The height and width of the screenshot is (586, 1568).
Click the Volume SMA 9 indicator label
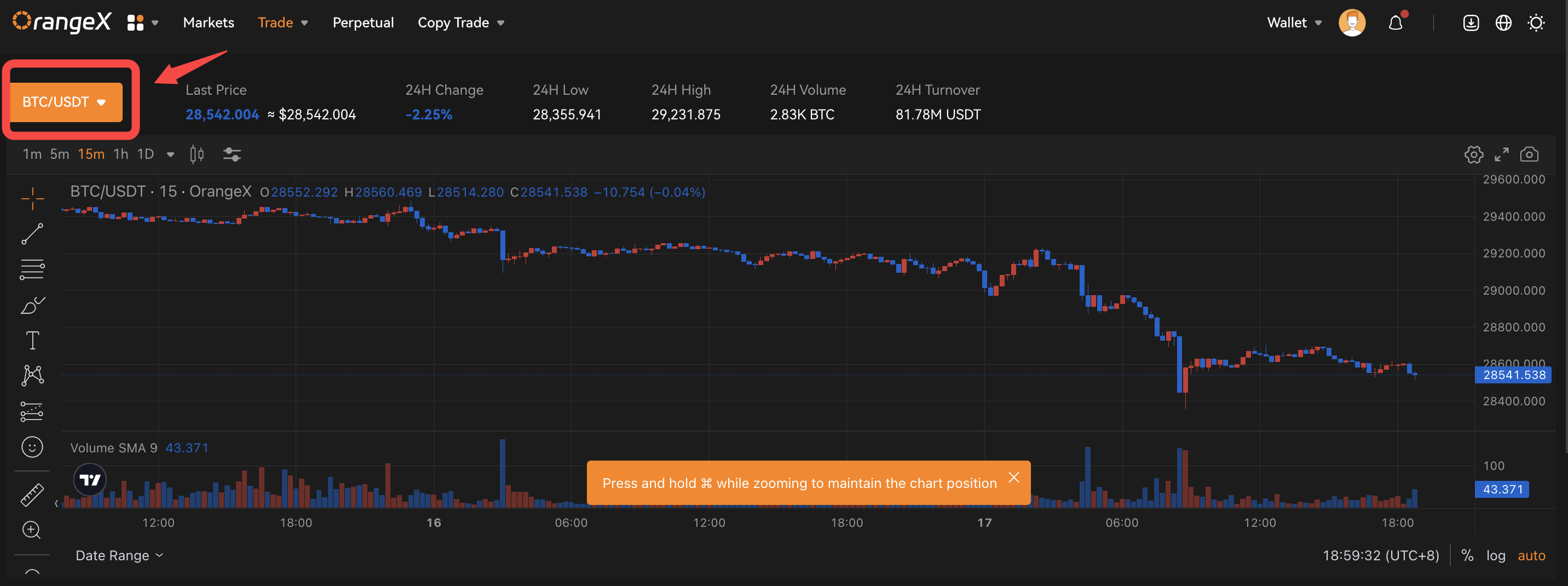(114, 448)
